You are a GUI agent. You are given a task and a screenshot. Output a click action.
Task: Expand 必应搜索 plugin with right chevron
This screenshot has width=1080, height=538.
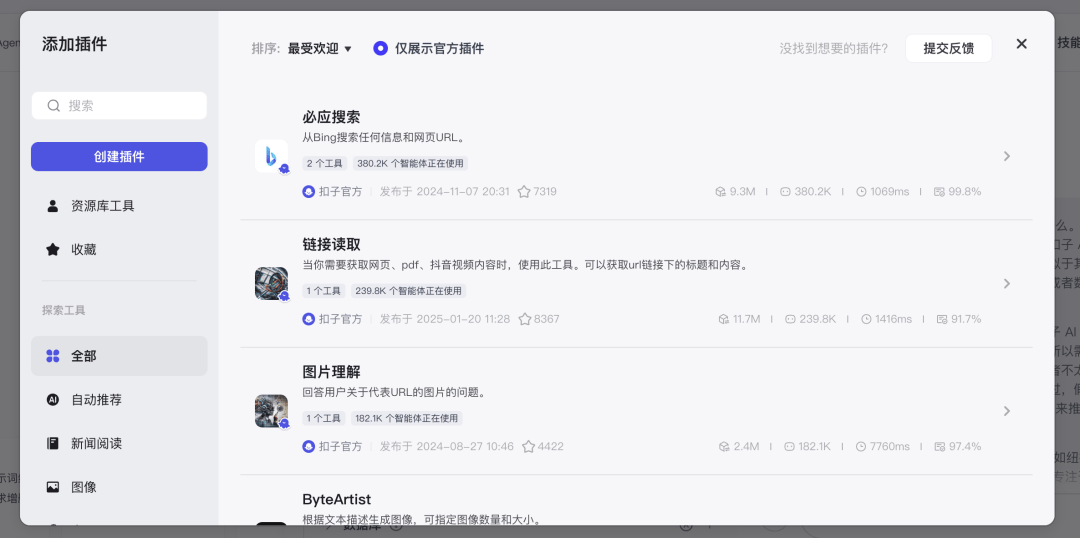[x=1007, y=156]
